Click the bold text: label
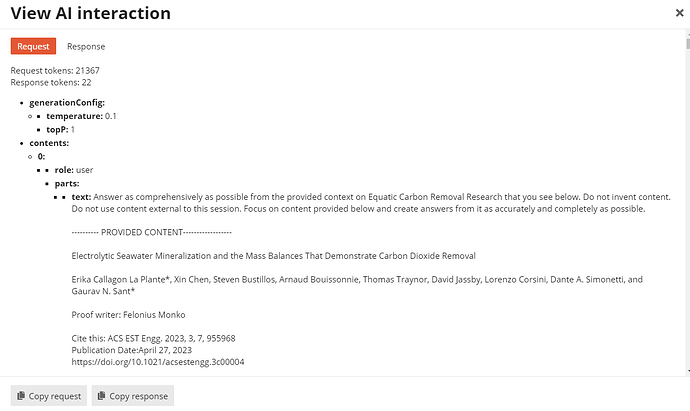This screenshot has width=690, height=411. (x=81, y=197)
